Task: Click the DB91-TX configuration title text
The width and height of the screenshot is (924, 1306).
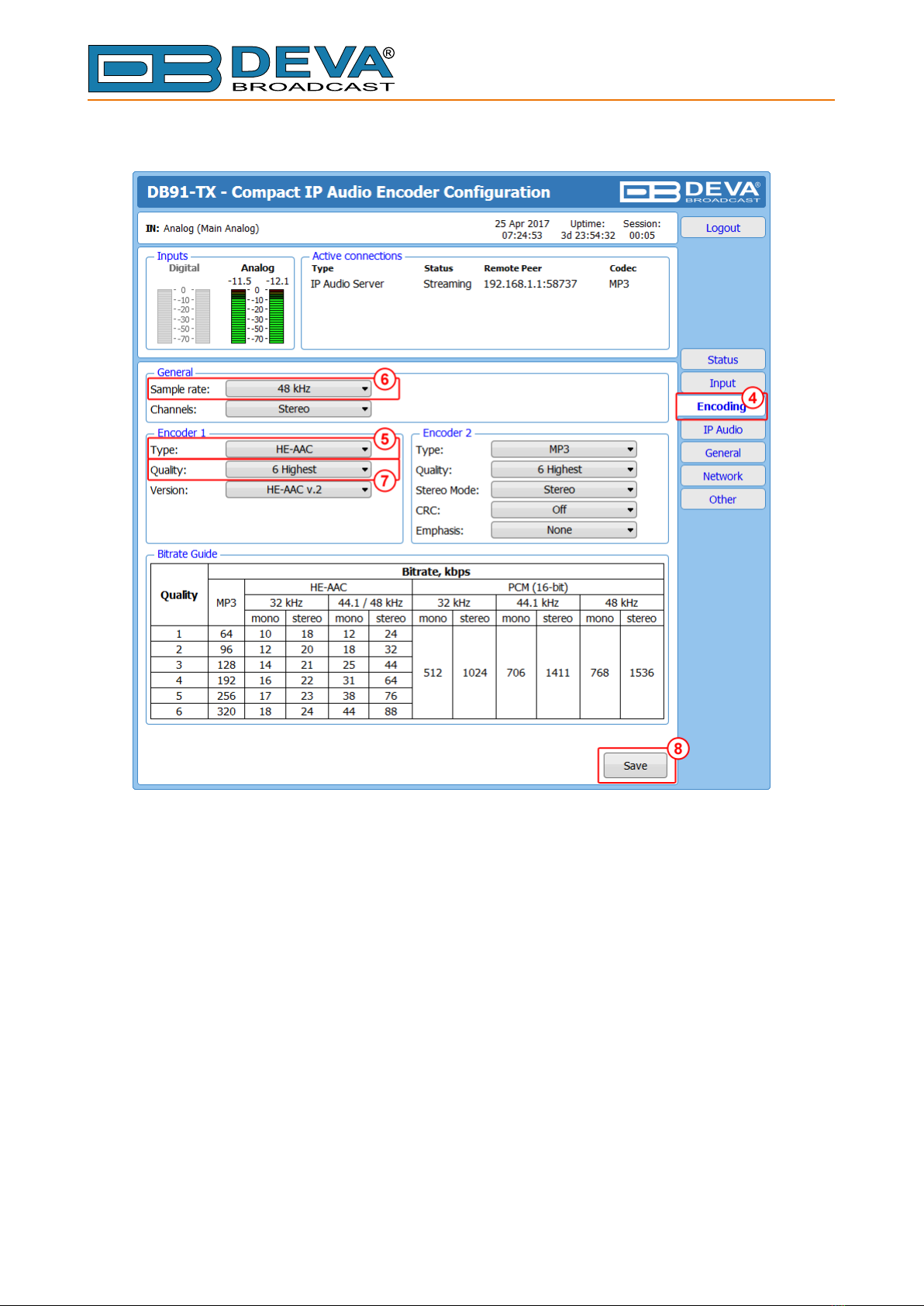Action: [x=349, y=192]
